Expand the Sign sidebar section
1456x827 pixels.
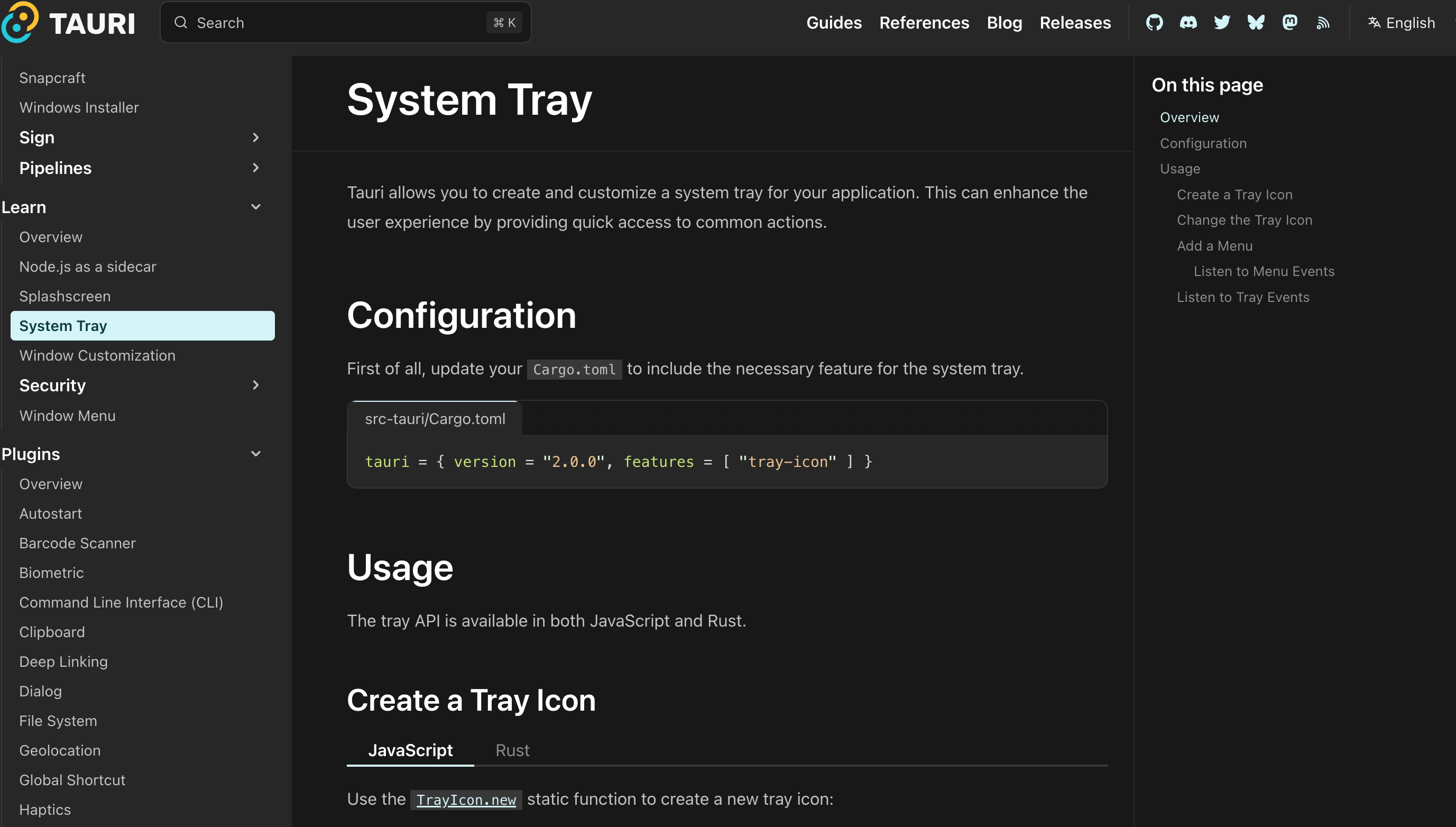tap(255, 137)
